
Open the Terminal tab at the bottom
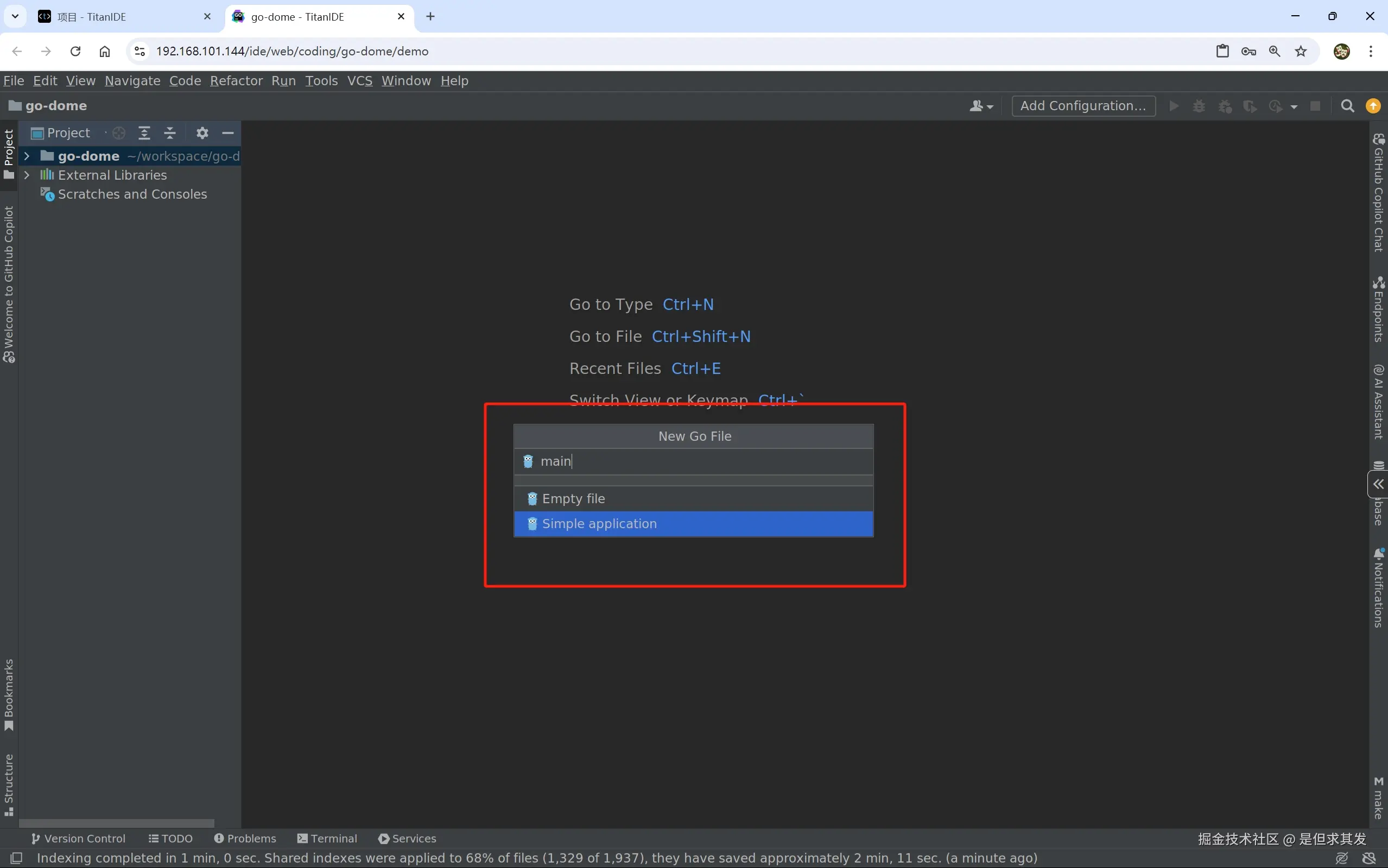pyautogui.click(x=327, y=838)
